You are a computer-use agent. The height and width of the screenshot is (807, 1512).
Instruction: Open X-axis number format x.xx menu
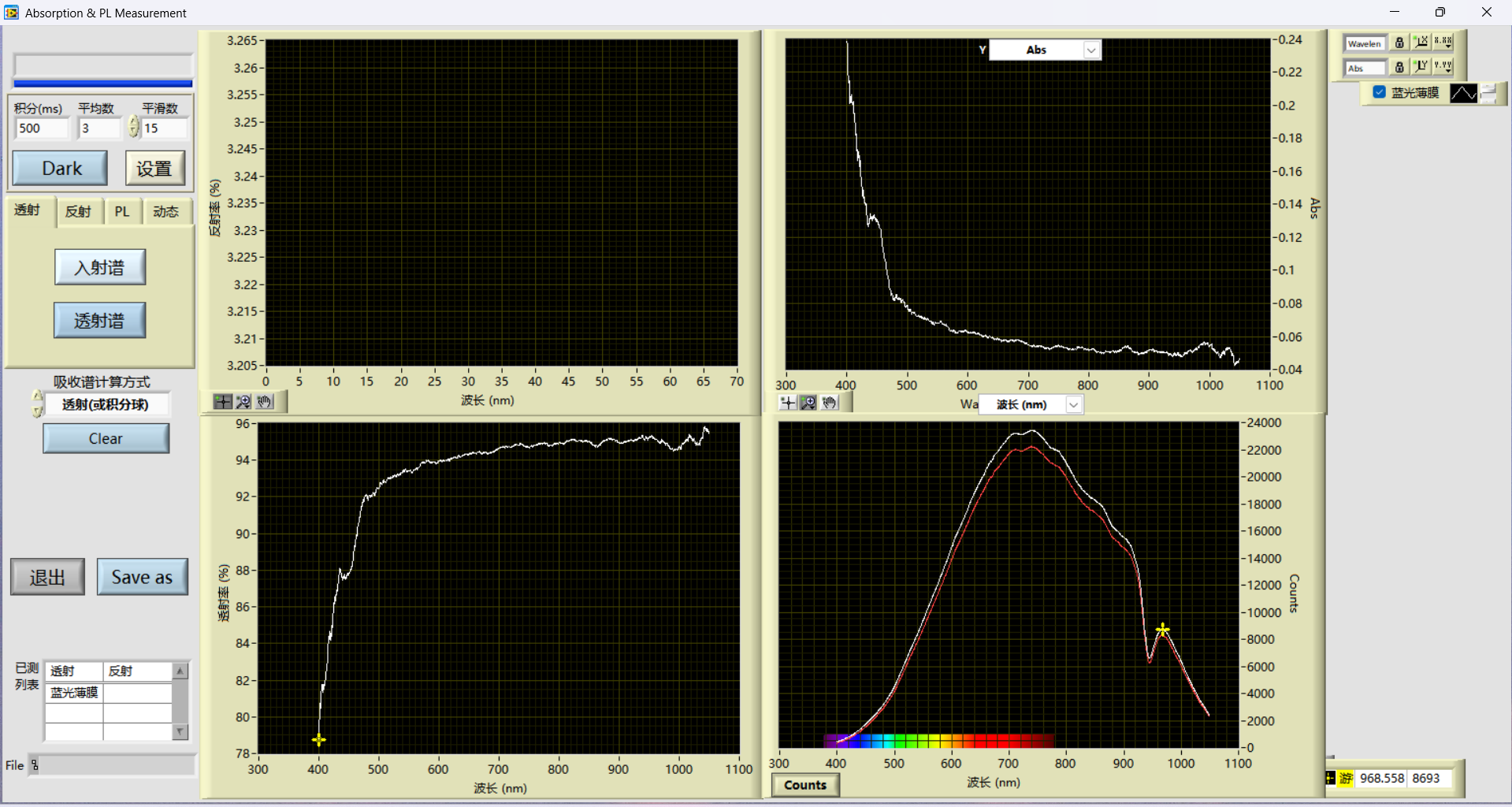(x=1443, y=43)
